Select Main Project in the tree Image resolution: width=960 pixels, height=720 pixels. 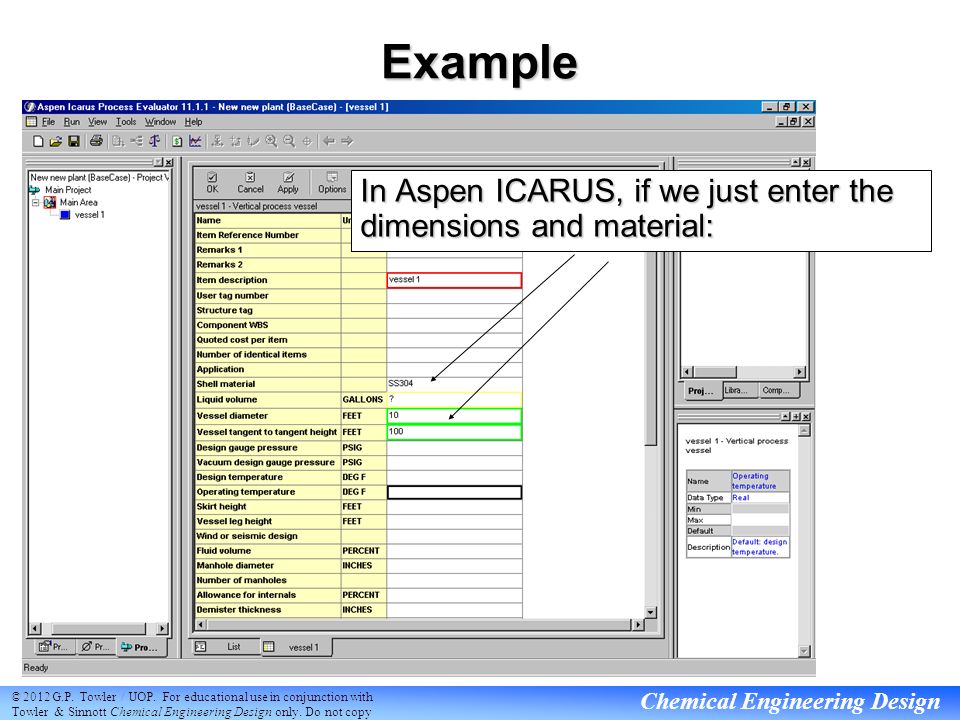(x=68, y=190)
